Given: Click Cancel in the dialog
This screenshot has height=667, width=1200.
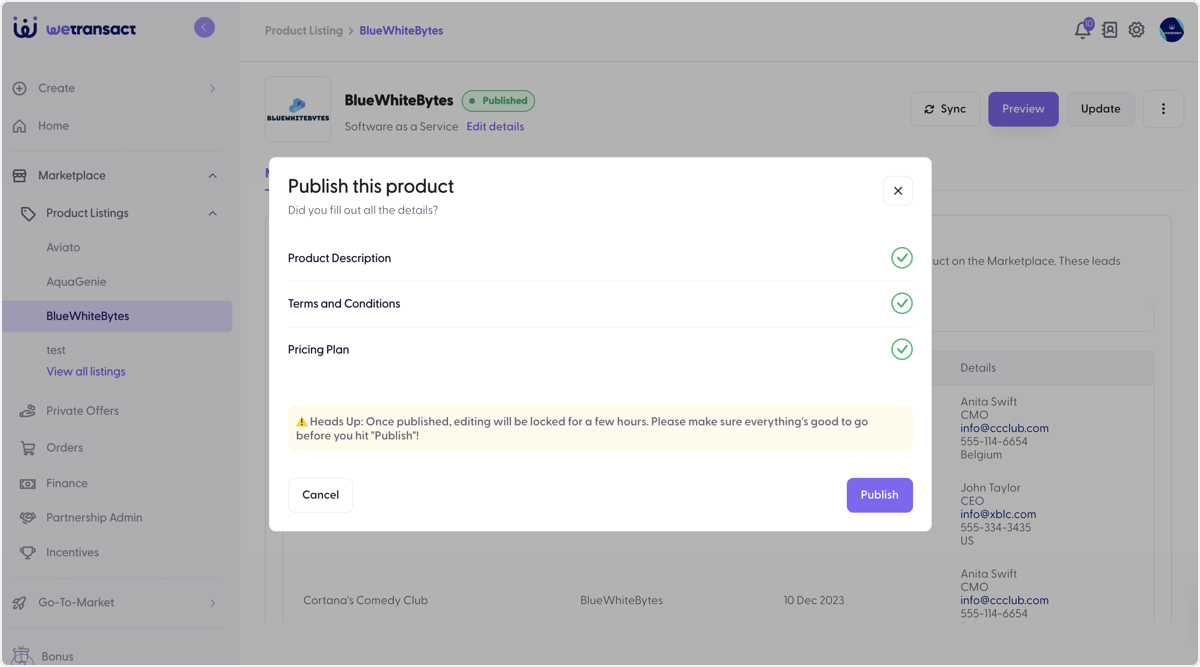Looking at the screenshot, I should [320, 495].
